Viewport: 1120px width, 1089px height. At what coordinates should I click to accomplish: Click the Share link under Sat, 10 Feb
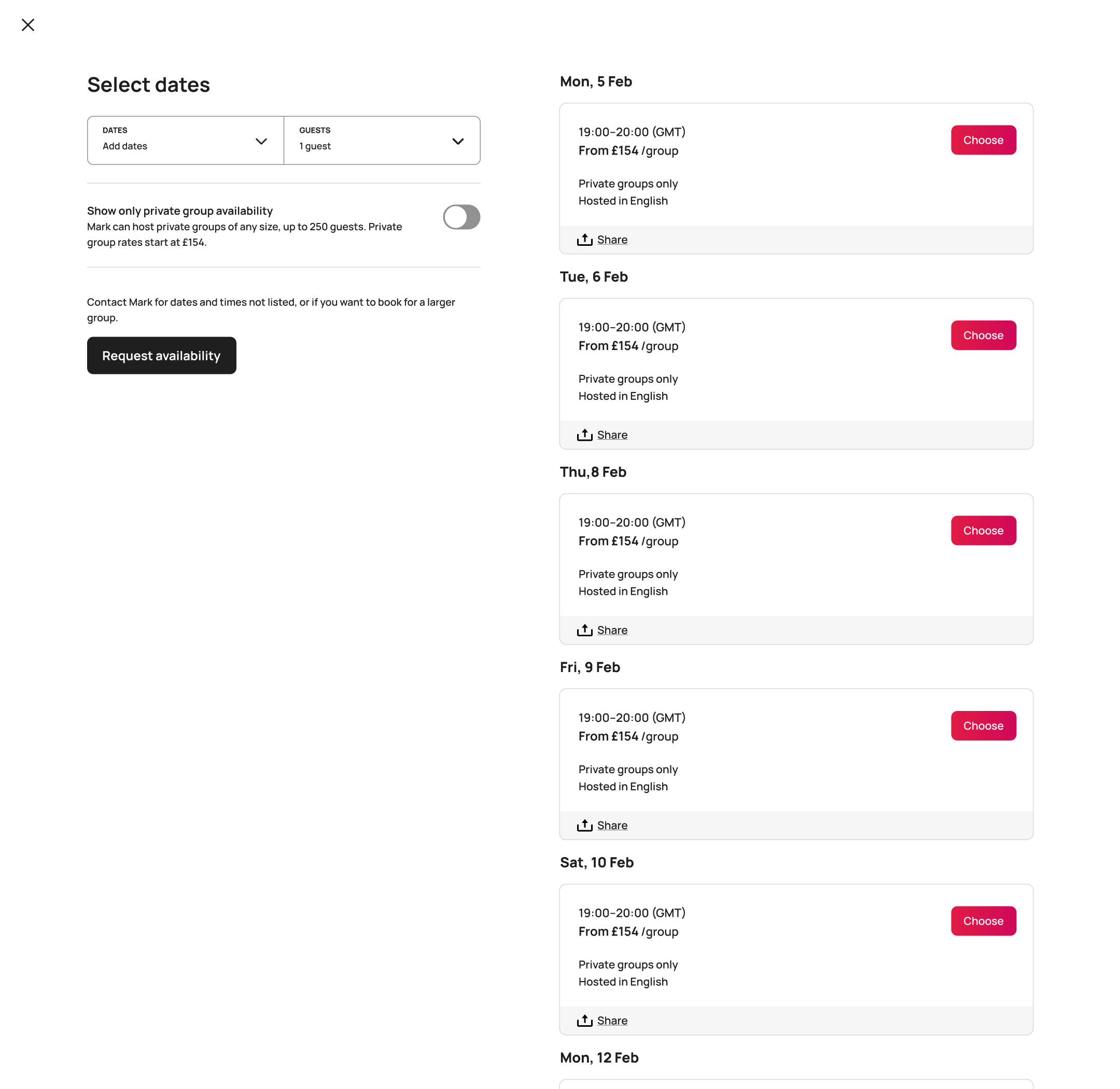coord(612,1021)
